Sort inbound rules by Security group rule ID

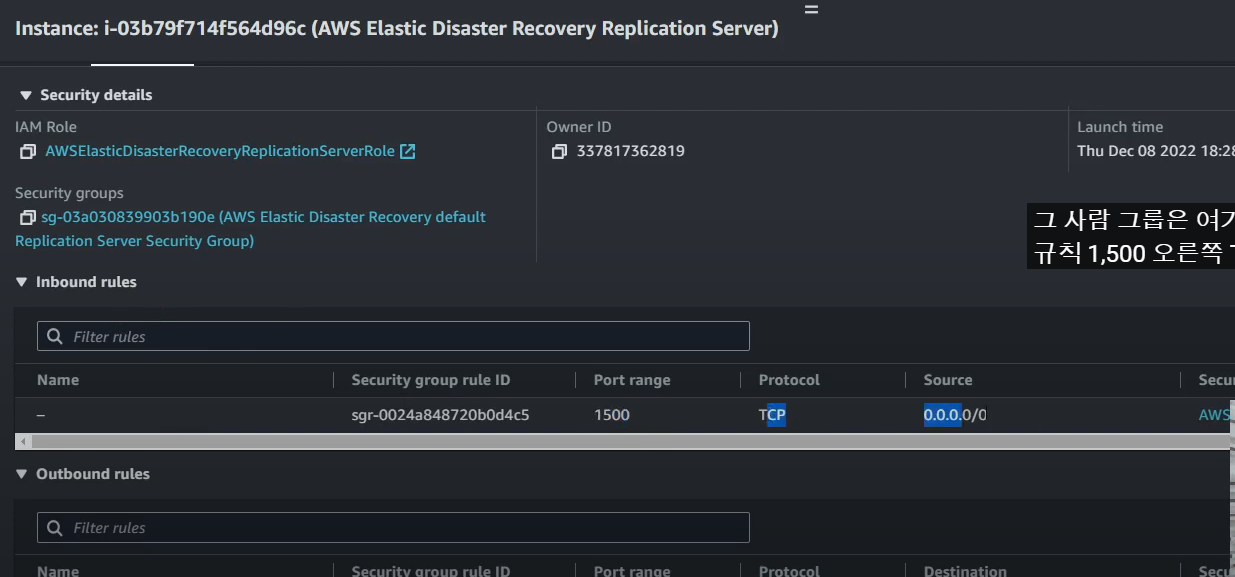431,380
